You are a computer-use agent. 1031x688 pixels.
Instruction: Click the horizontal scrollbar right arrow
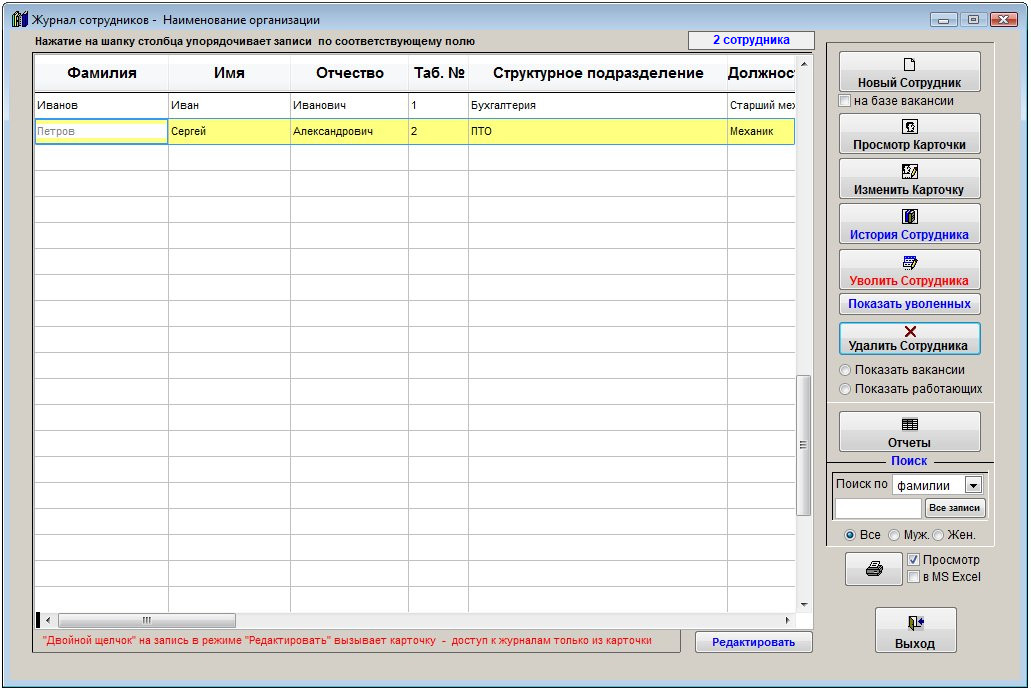pos(788,620)
